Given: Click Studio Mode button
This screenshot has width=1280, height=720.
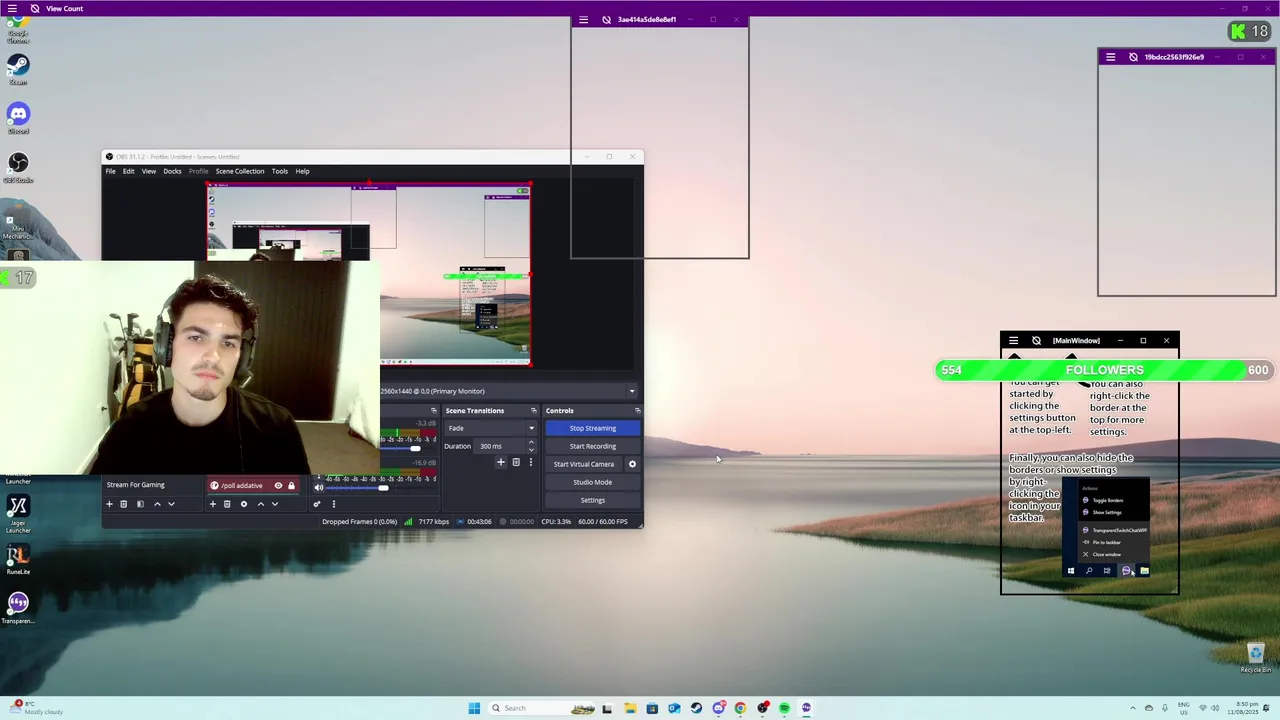Looking at the screenshot, I should pos(592,482).
